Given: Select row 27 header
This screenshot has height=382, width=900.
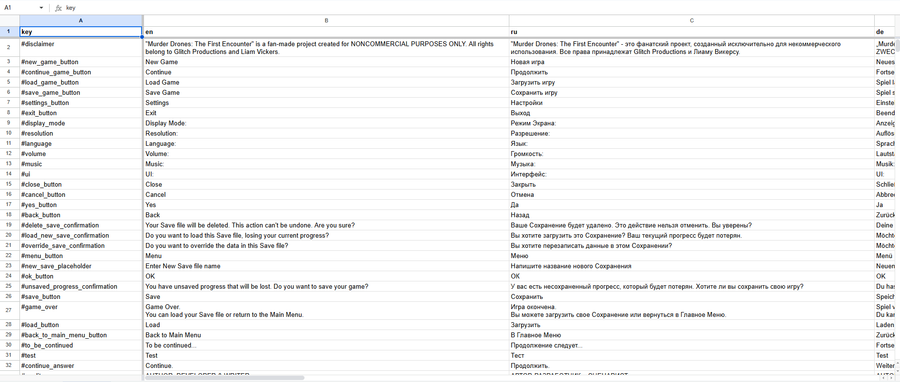Looking at the screenshot, I should pyautogui.click(x=9, y=310).
